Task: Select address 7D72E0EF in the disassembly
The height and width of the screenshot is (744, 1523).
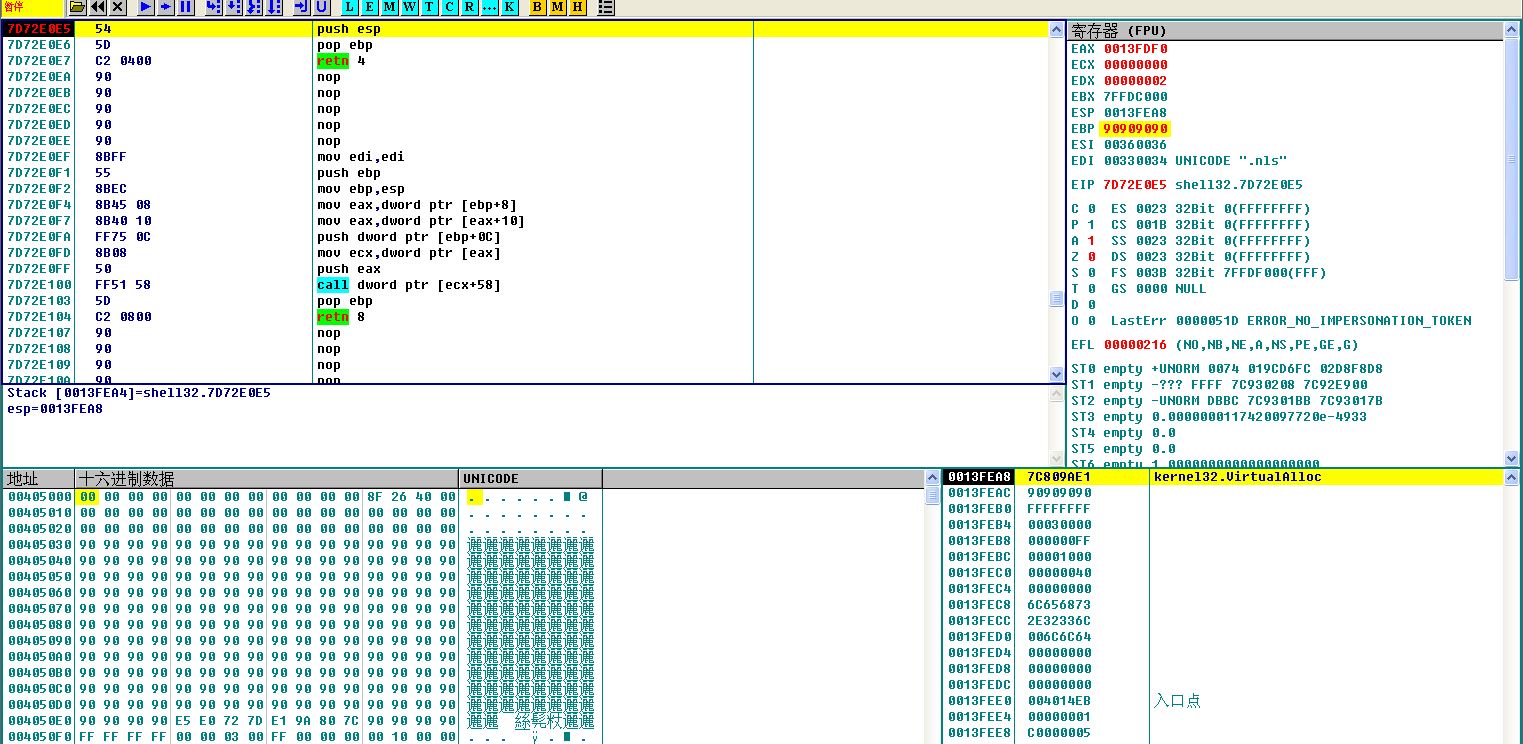Action: [39, 157]
